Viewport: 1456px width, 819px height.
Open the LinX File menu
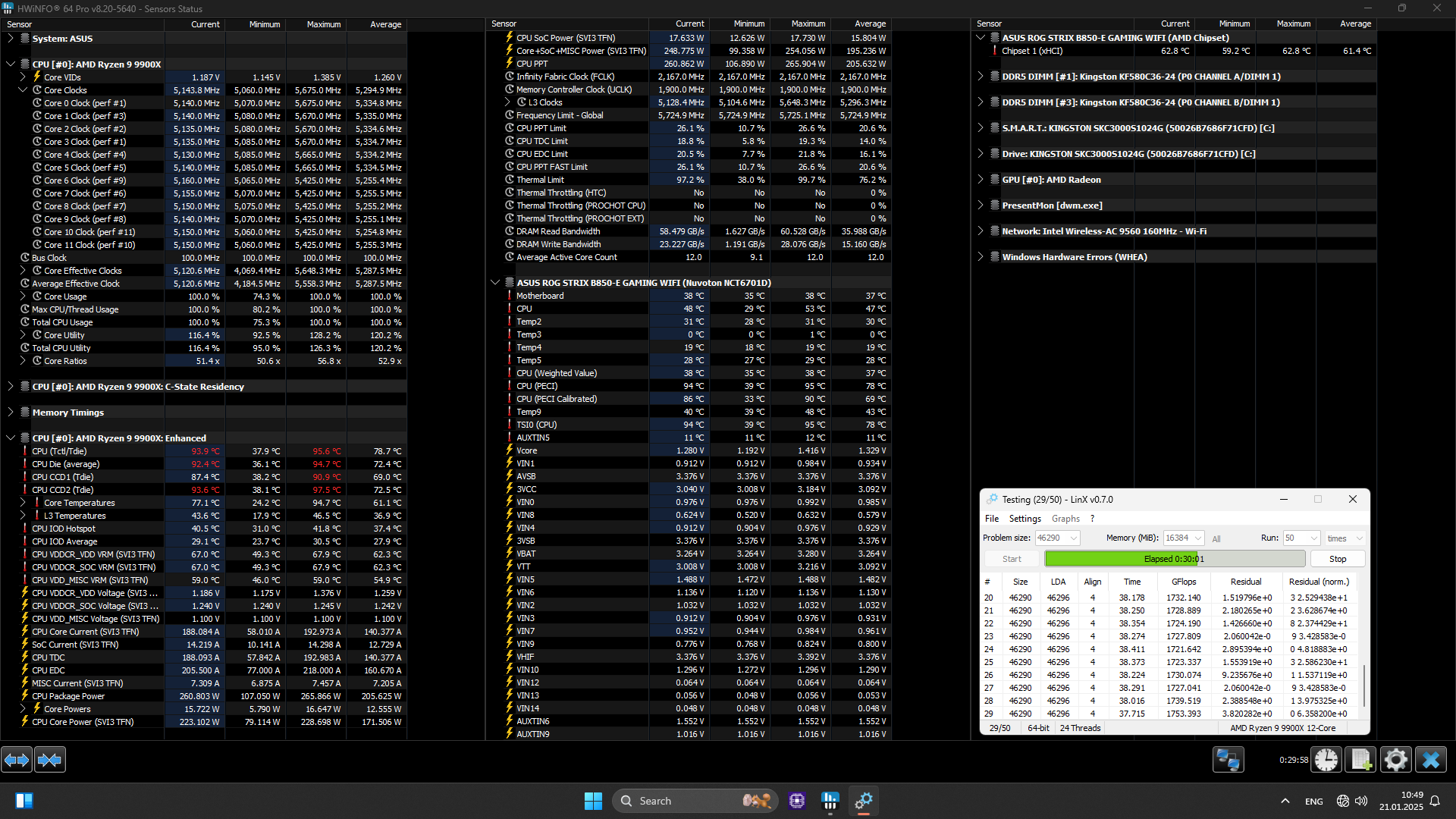(992, 519)
